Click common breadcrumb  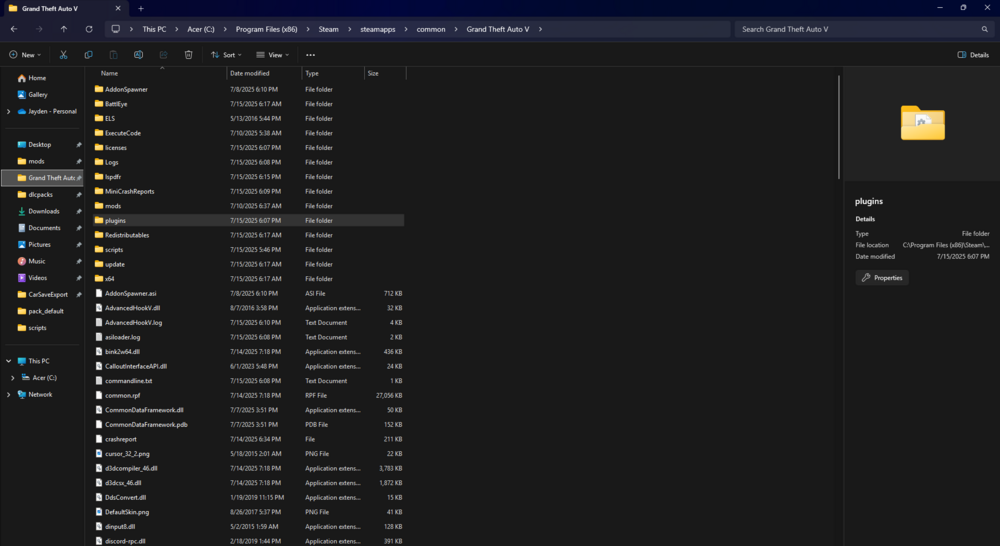[x=431, y=29]
